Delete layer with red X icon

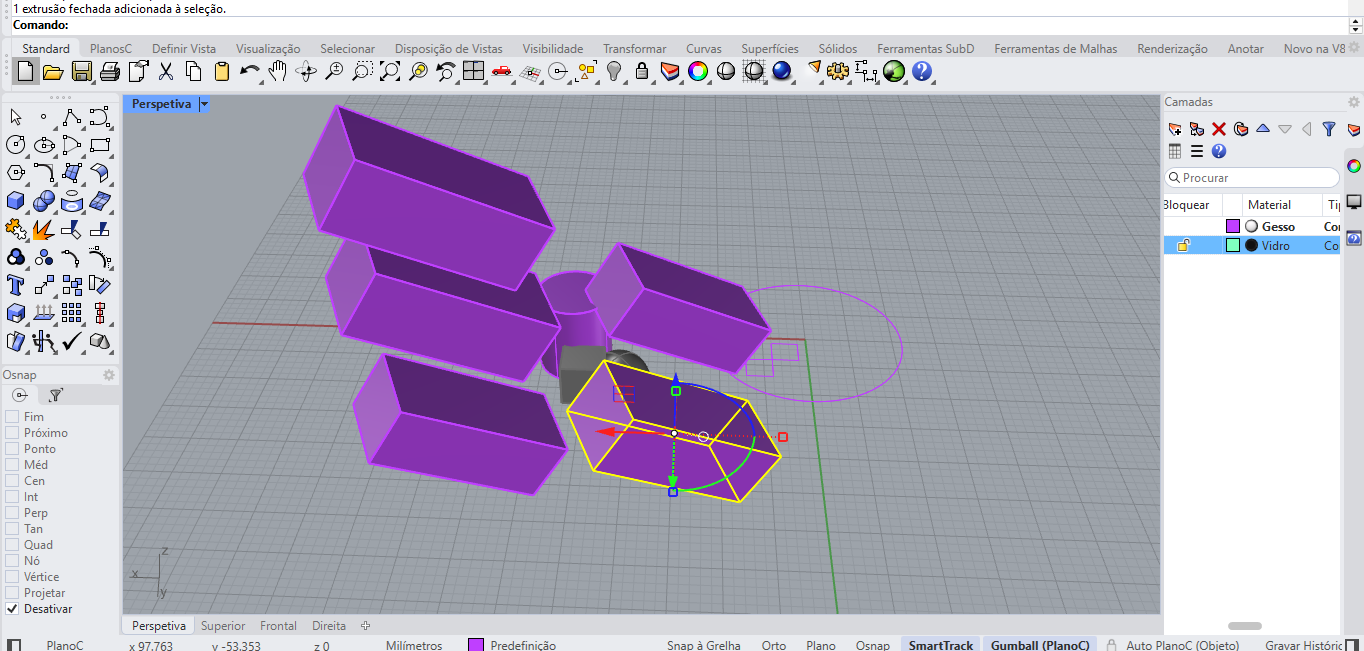(x=1219, y=129)
